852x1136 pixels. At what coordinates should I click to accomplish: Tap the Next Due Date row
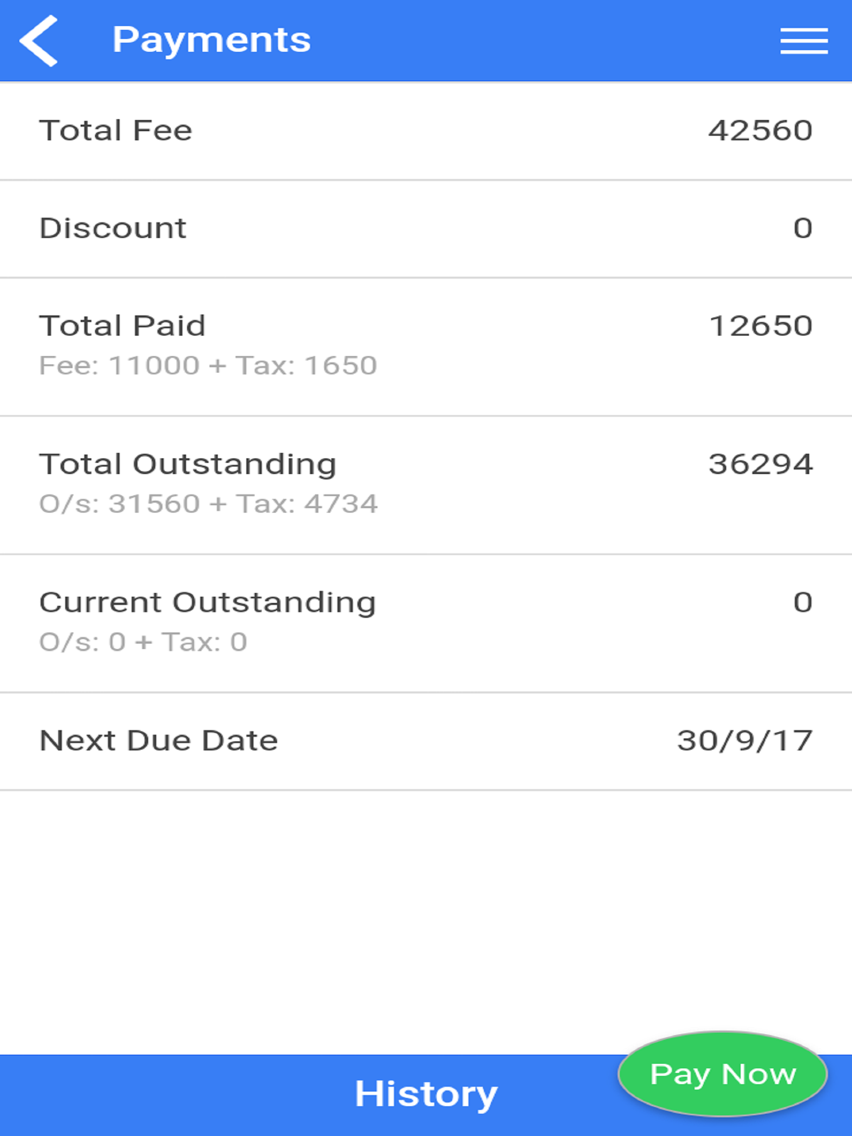point(426,741)
